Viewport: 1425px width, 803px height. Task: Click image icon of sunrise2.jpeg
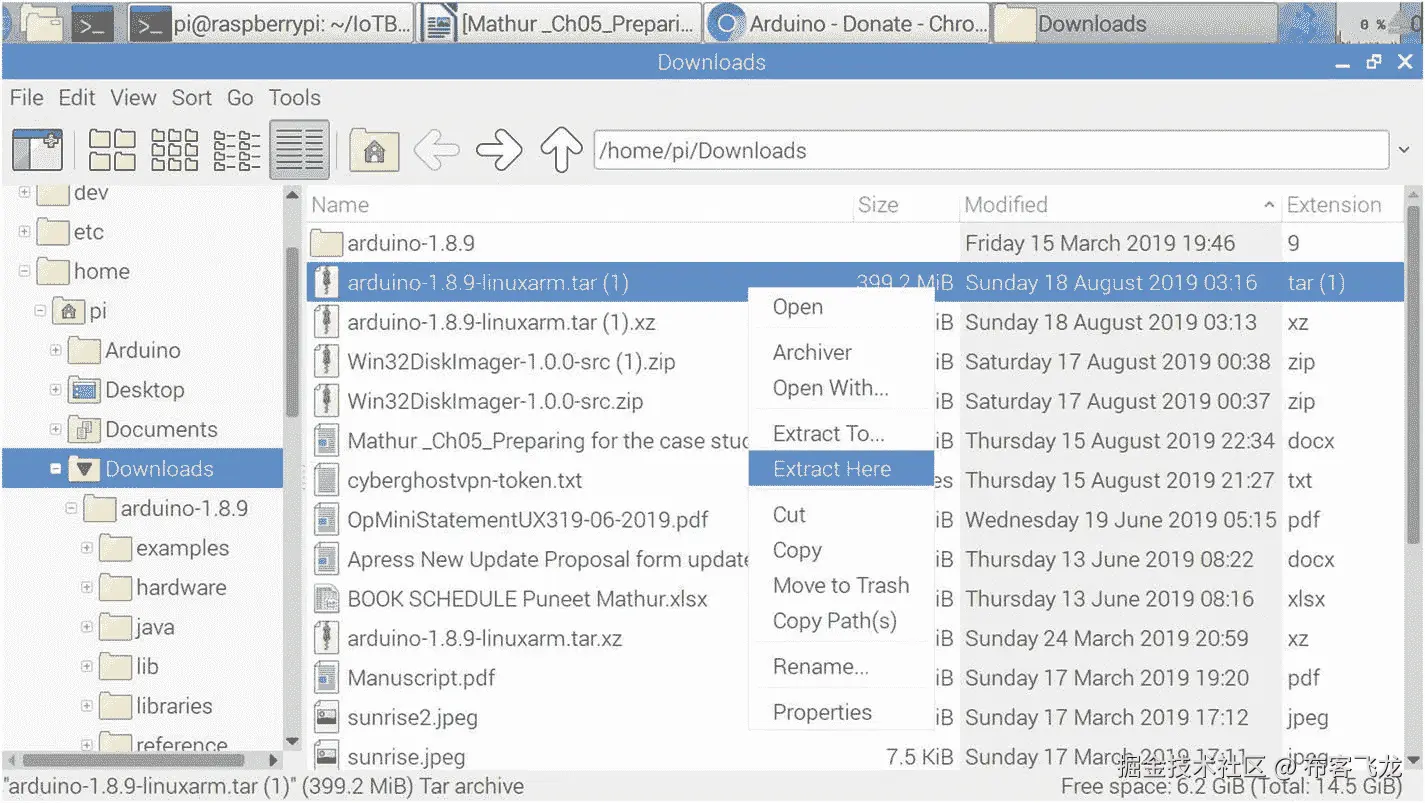[325, 717]
